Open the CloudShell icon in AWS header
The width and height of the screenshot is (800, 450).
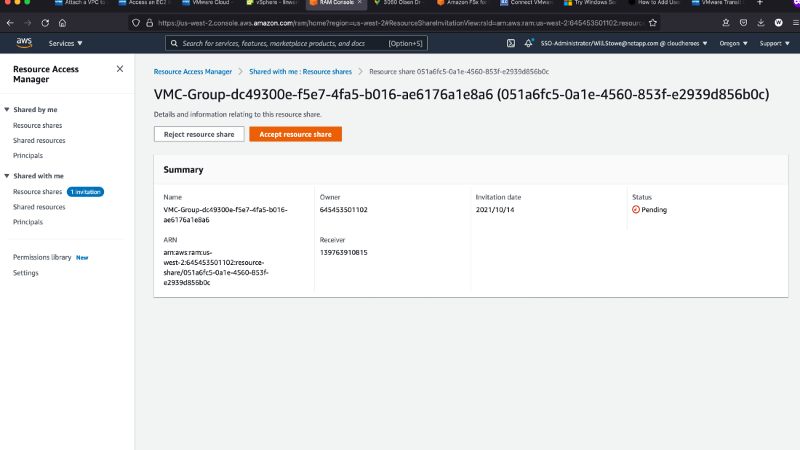(x=511, y=43)
